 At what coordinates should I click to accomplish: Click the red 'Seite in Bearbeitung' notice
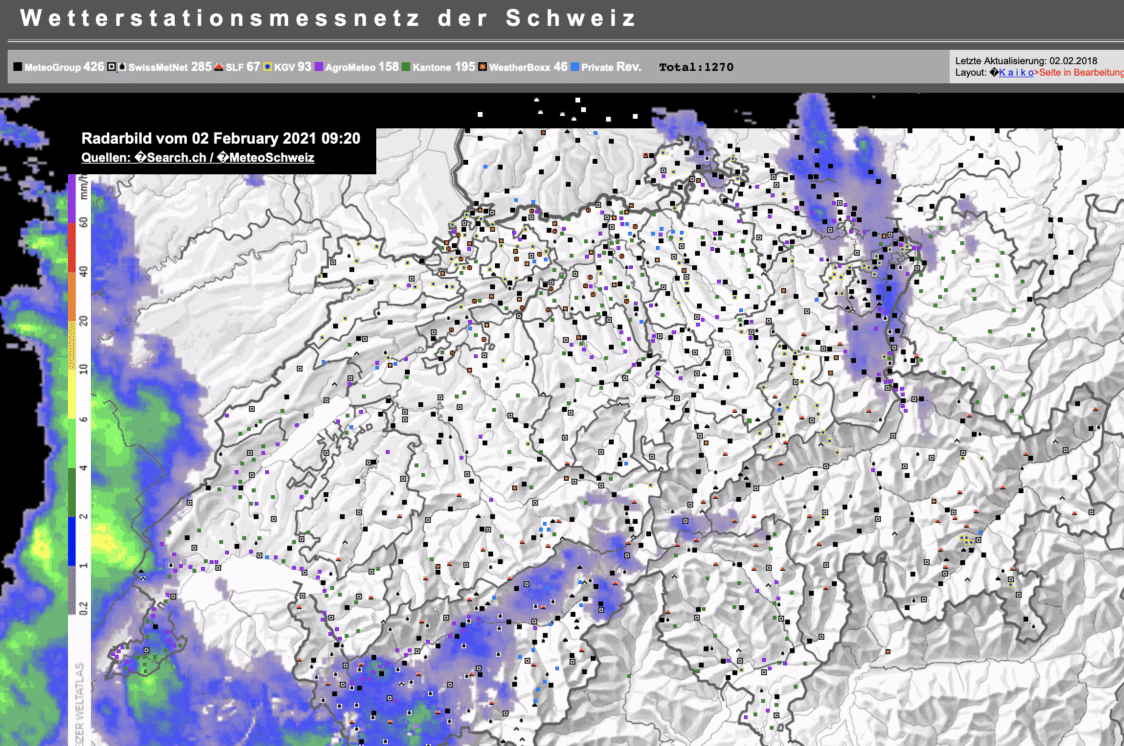1082,72
